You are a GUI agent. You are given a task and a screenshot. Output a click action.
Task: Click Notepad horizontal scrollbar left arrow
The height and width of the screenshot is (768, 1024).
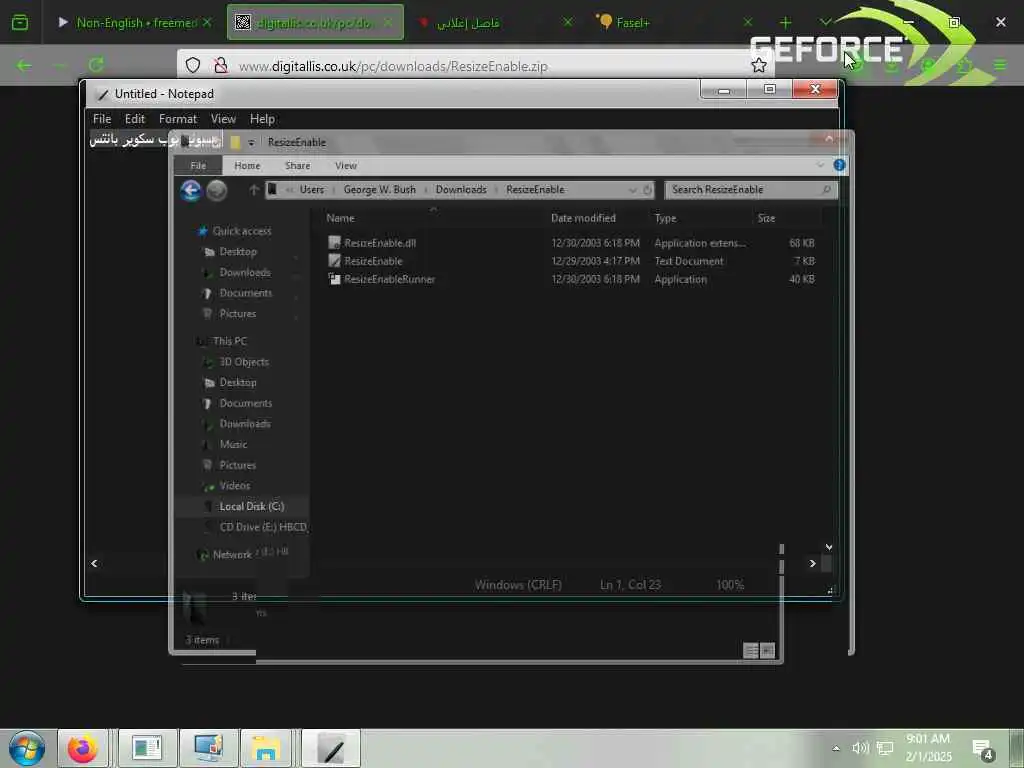(x=94, y=564)
